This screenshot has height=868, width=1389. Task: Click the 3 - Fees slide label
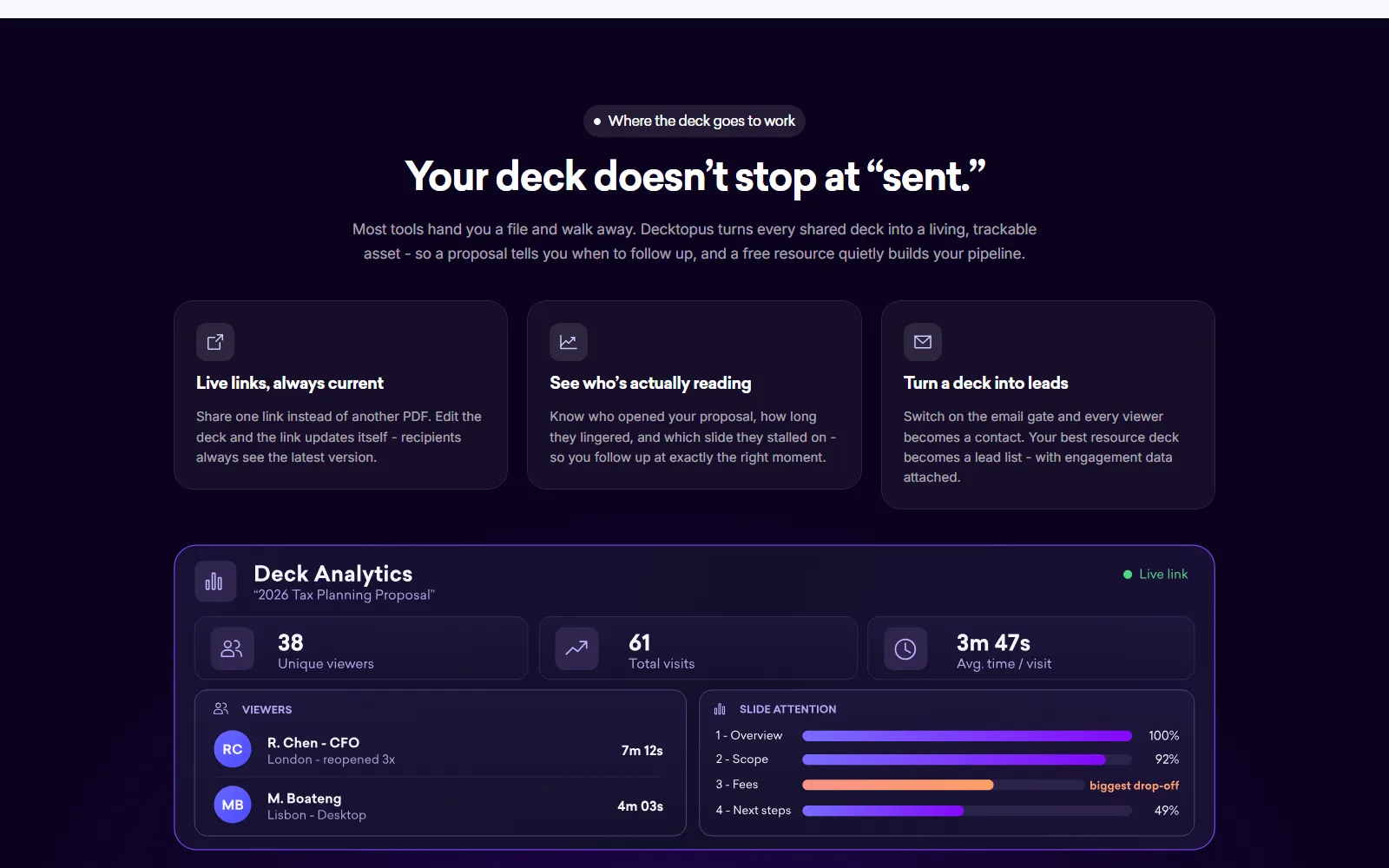tap(737, 784)
